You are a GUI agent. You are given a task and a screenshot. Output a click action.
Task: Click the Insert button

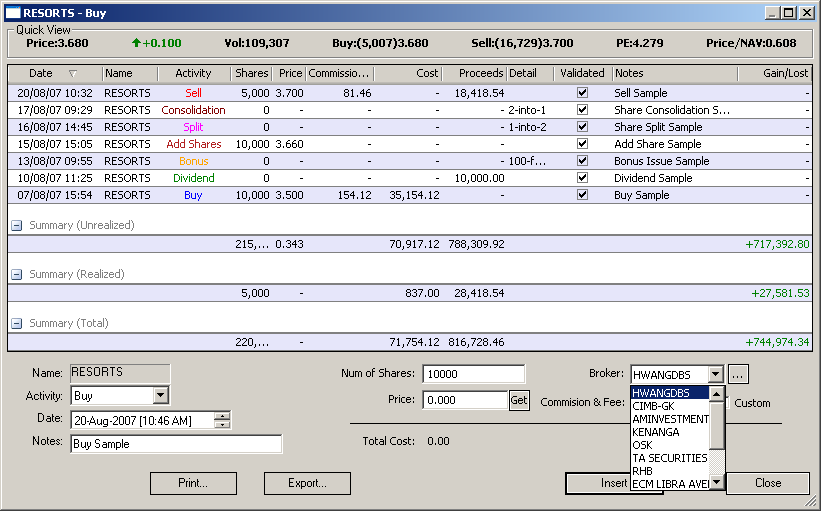coord(598,483)
